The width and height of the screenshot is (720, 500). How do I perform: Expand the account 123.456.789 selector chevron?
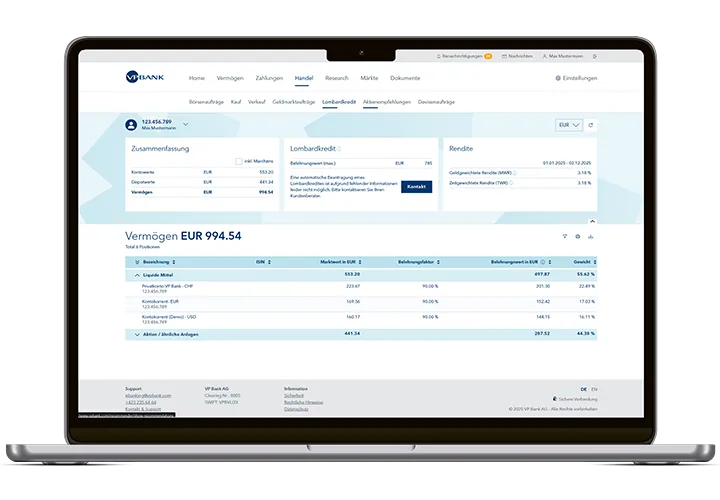pos(186,125)
